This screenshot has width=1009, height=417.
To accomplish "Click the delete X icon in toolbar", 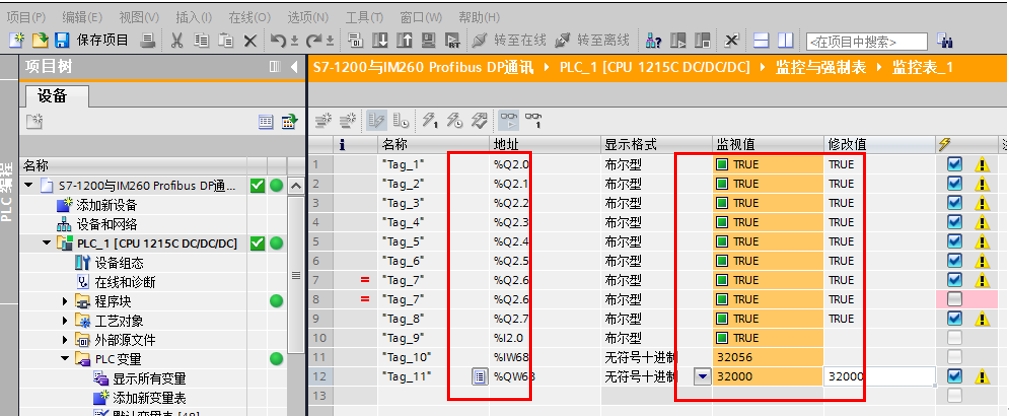I will pyautogui.click(x=249, y=40).
